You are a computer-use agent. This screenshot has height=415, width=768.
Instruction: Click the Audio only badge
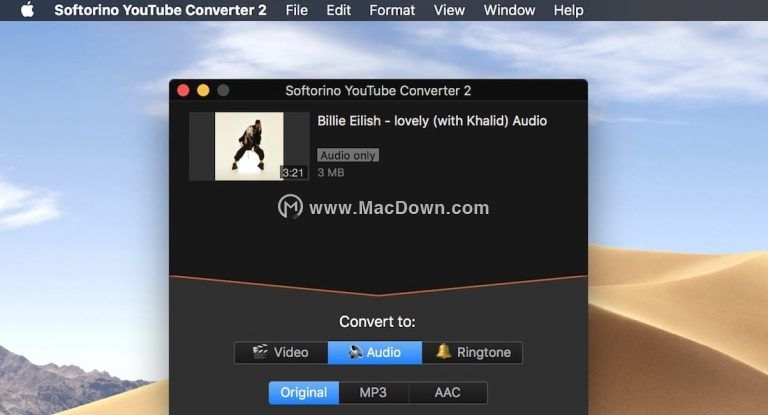click(x=348, y=155)
